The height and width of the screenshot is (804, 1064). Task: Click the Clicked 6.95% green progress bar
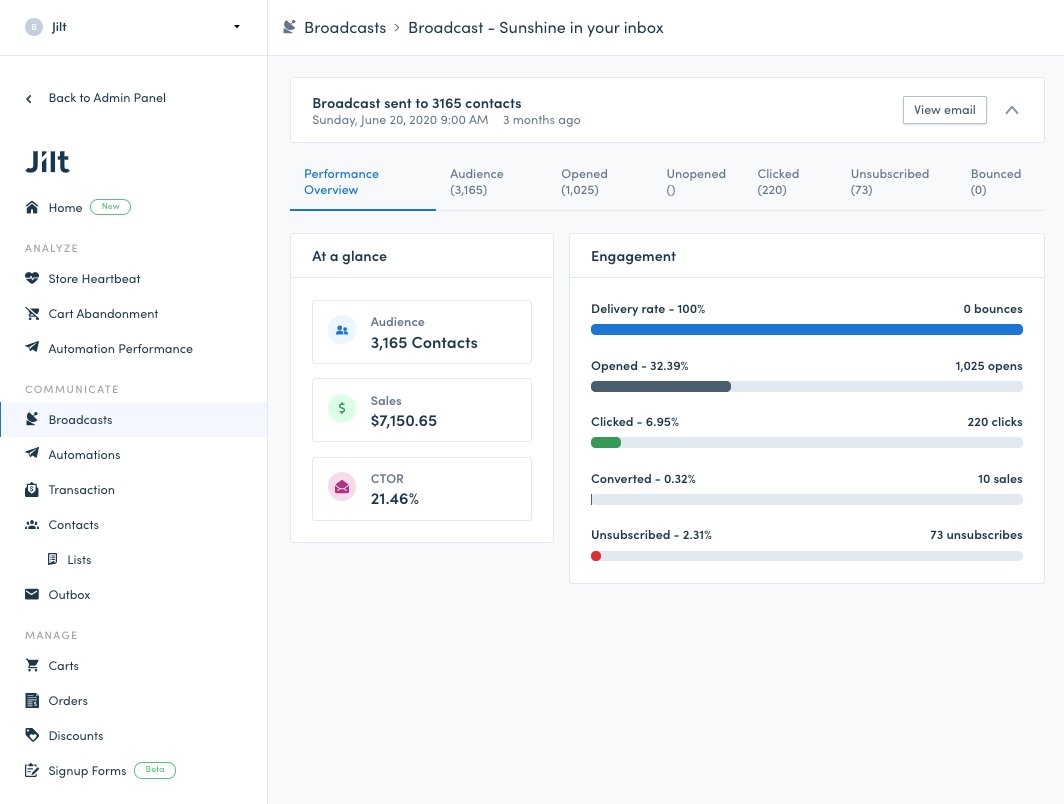tap(806, 443)
